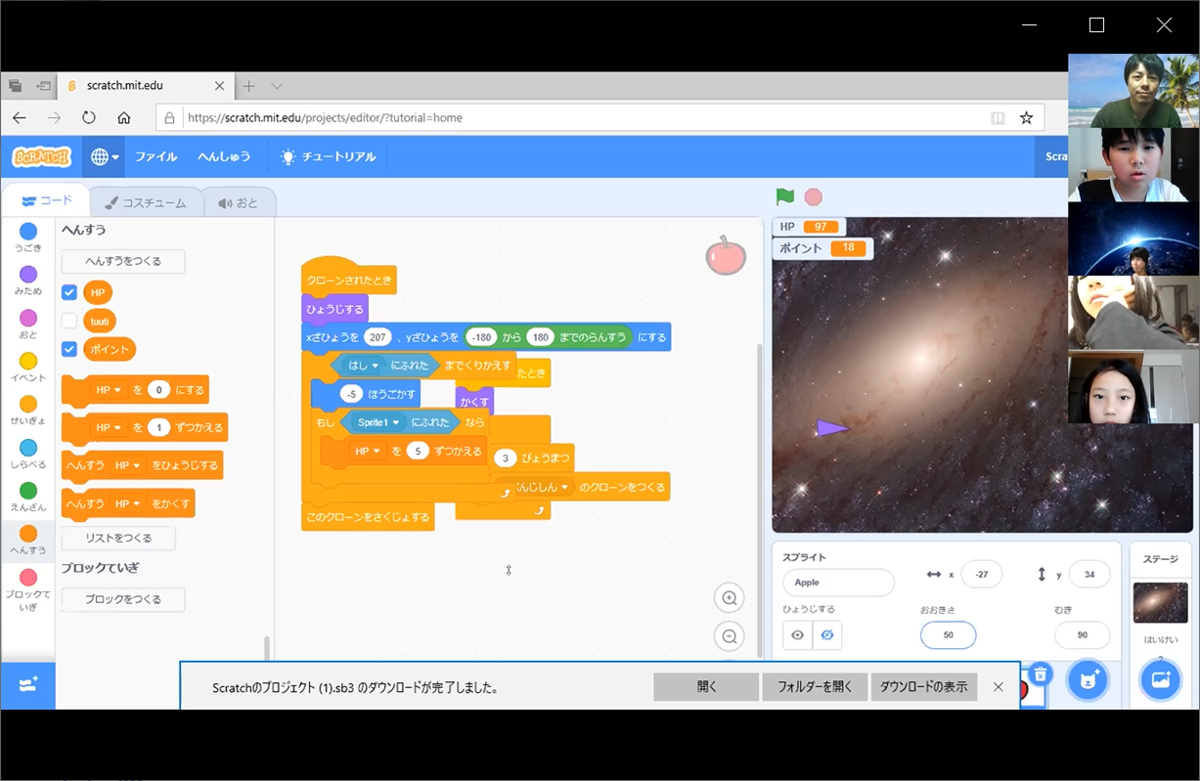Click the purple arrow sprite on stage
The image size is (1200, 781).
pos(831,428)
